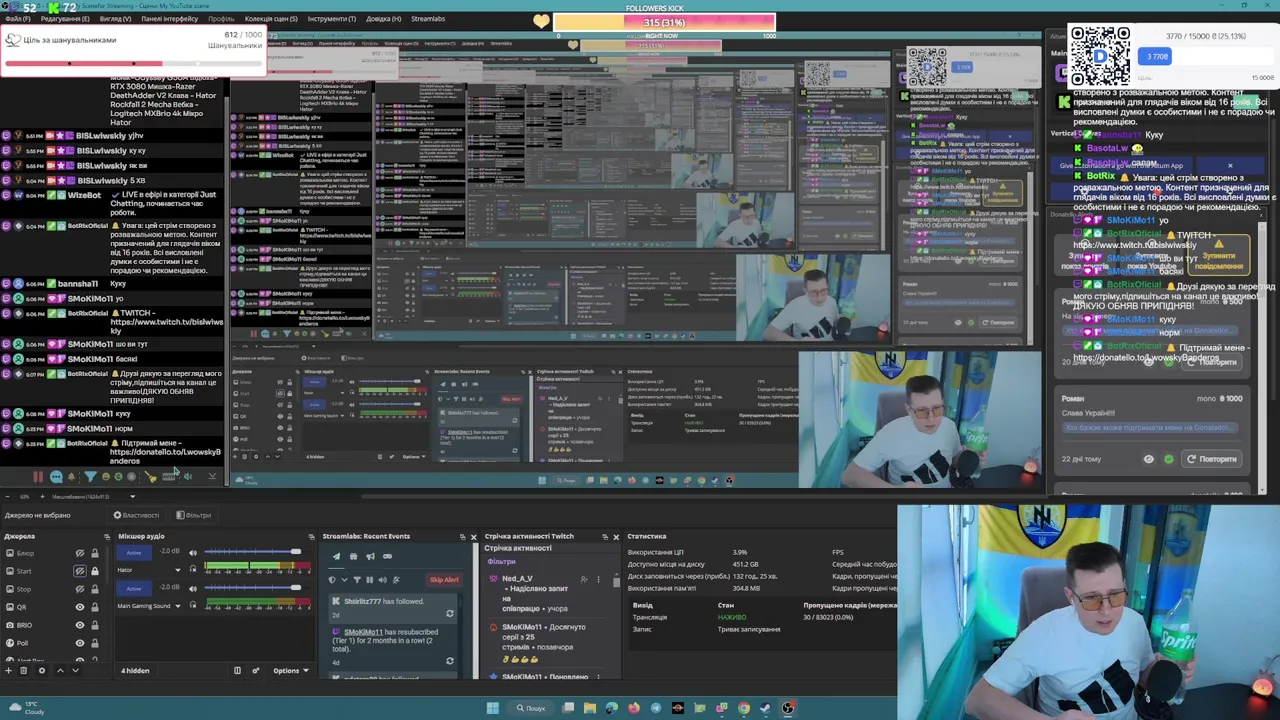This screenshot has width=1280, height=720.
Task: Click the Властивості properties button
Action: coord(136,515)
